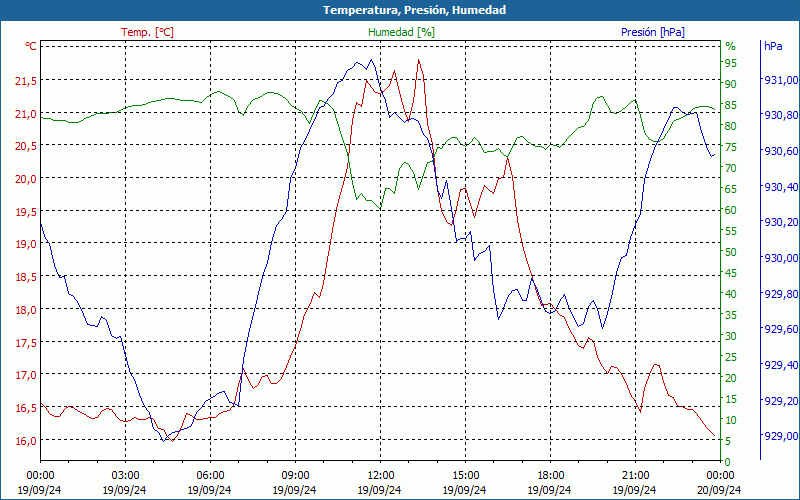Click the 12:00 time axis label
The height and width of the screenshot is (500, 800).
(x=380, y=476)
